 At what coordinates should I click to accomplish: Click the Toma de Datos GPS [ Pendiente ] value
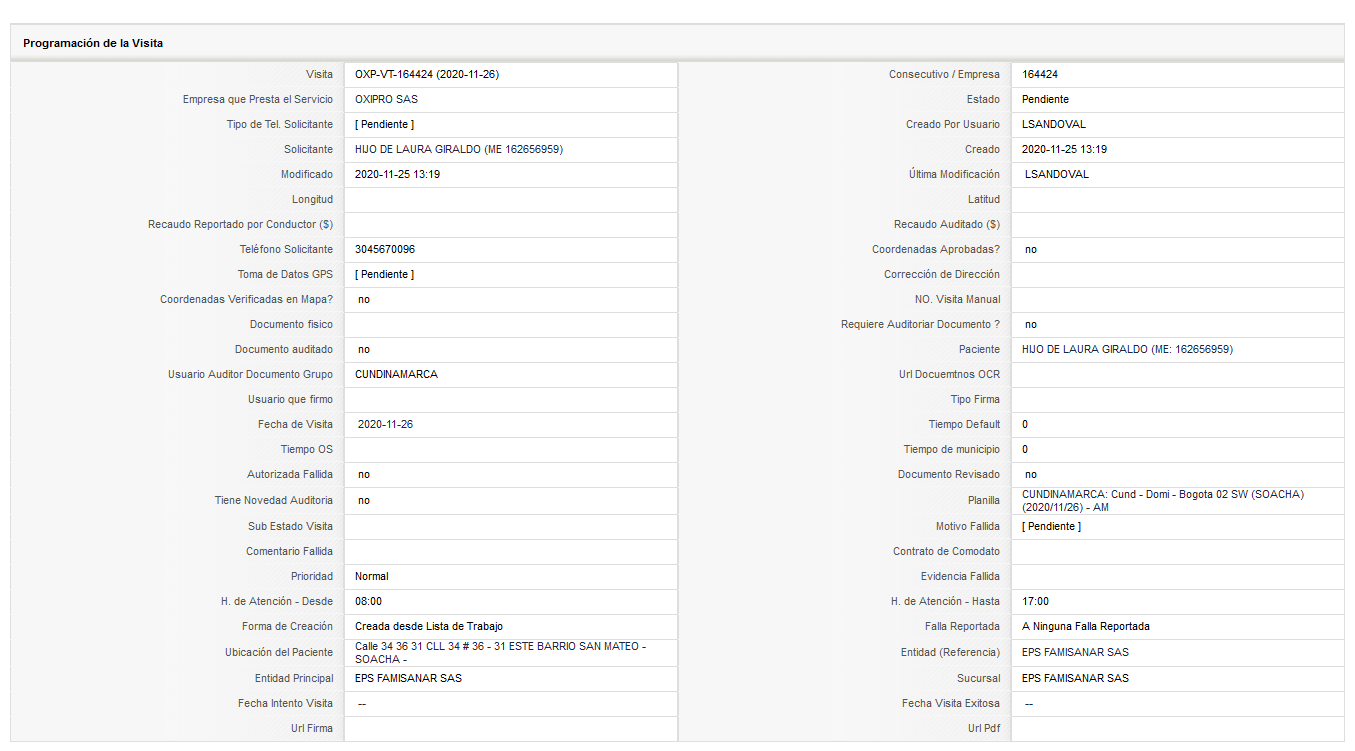click(x=384, y=275)
